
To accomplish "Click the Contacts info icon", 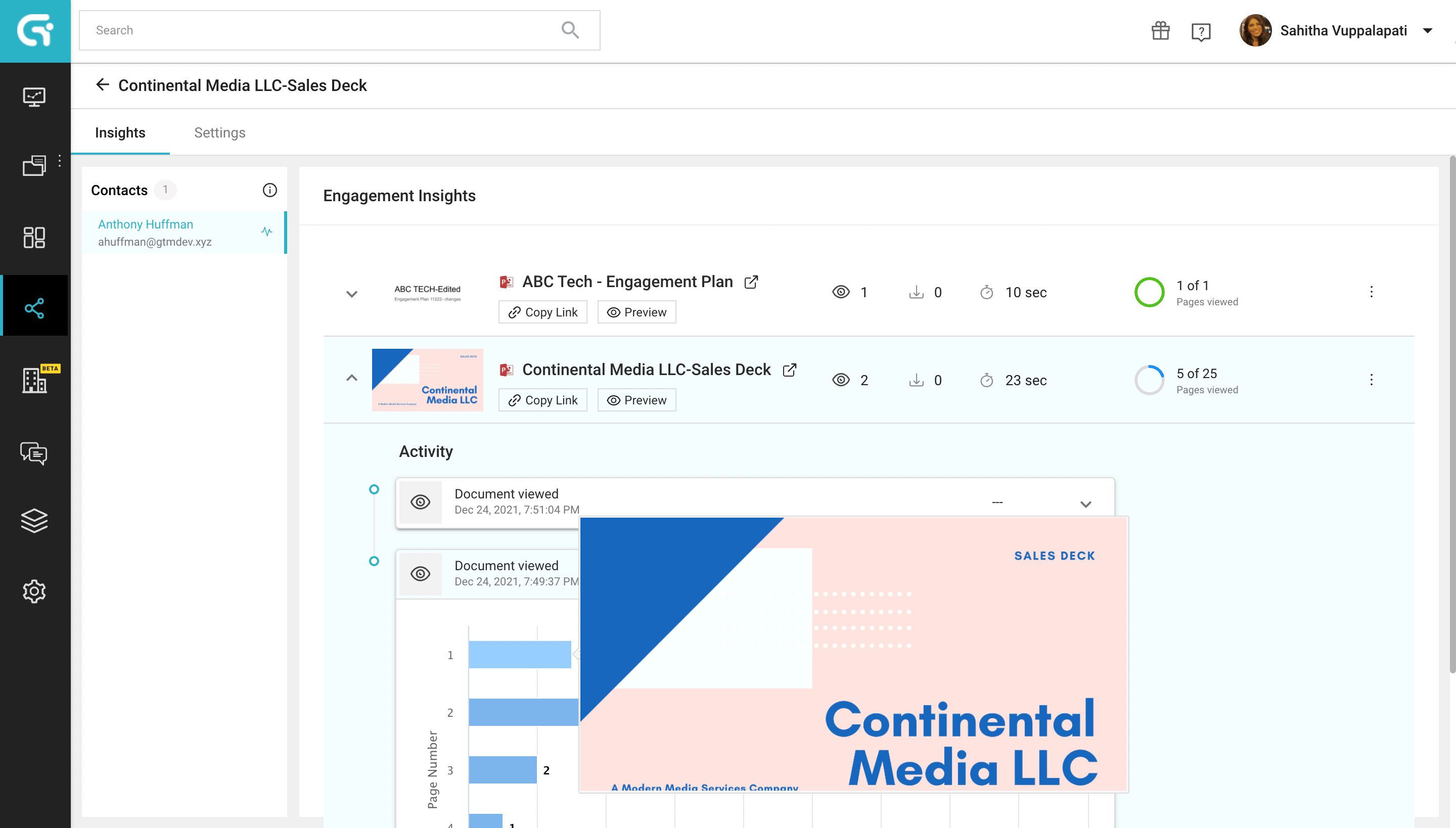I will click(x=269, y=190).
